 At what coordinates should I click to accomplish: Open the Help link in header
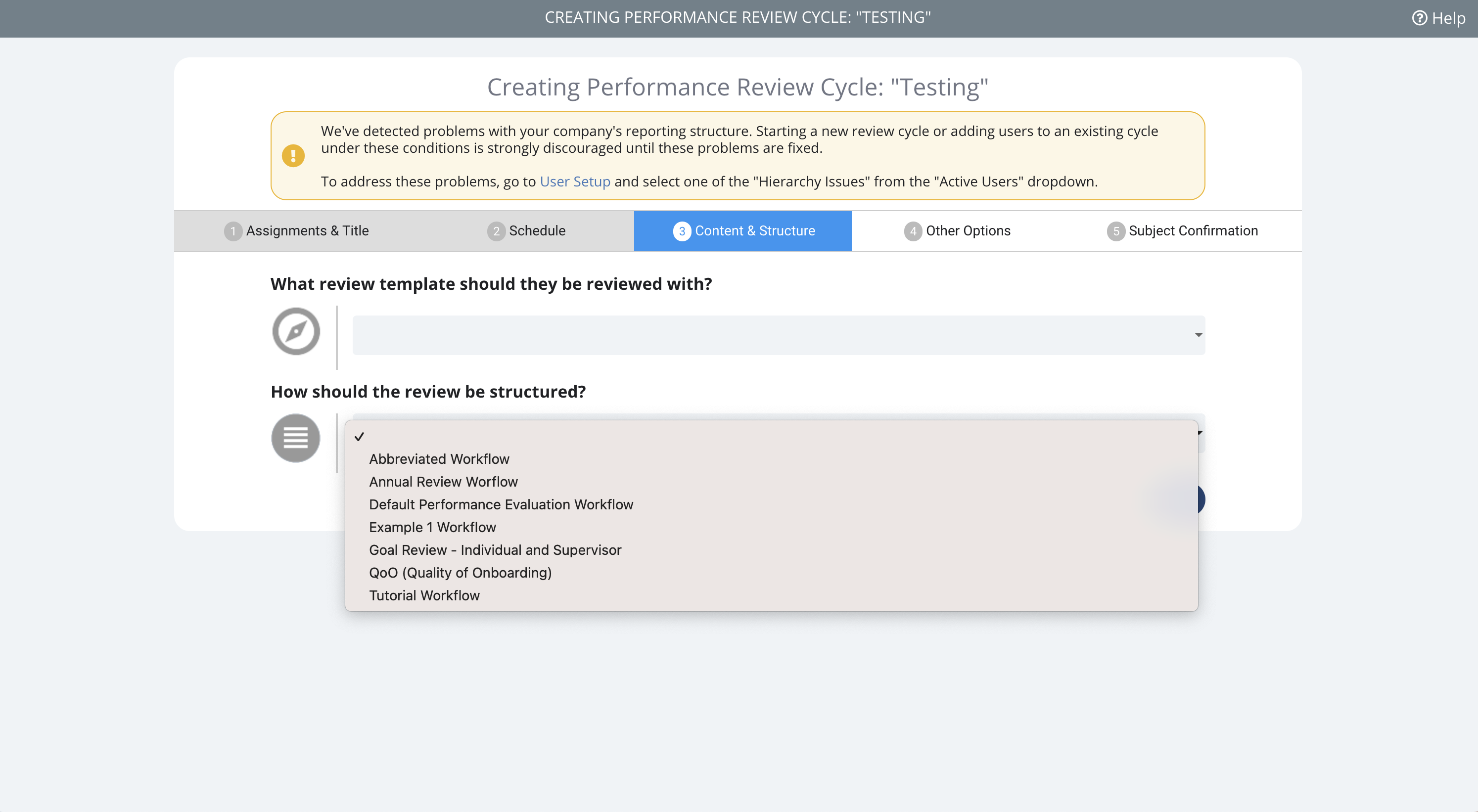tap(1438, 18)
